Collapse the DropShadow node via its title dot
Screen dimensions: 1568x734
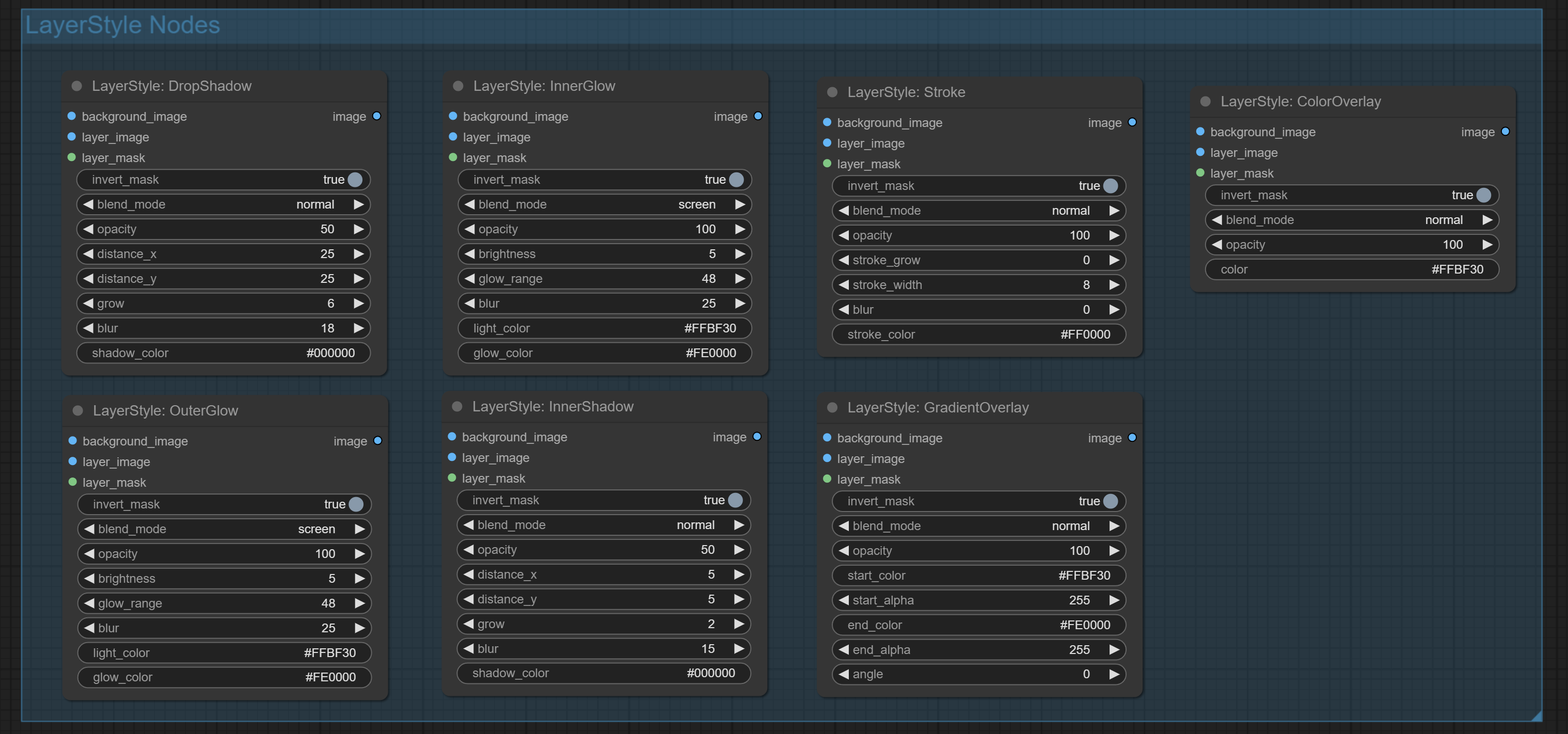click(77, 86)
